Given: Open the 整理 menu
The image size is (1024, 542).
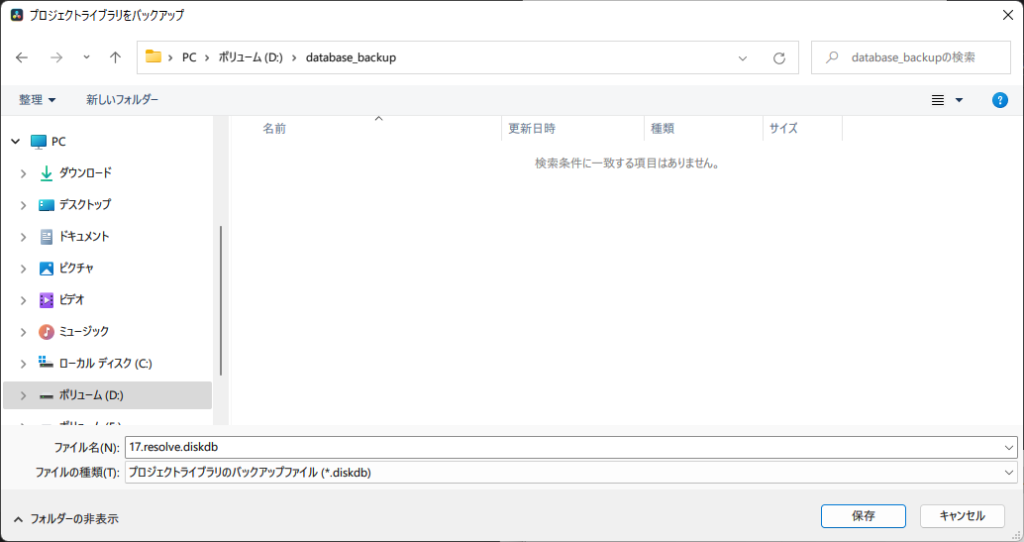Looking at the screenshot, I should (37, 100).
